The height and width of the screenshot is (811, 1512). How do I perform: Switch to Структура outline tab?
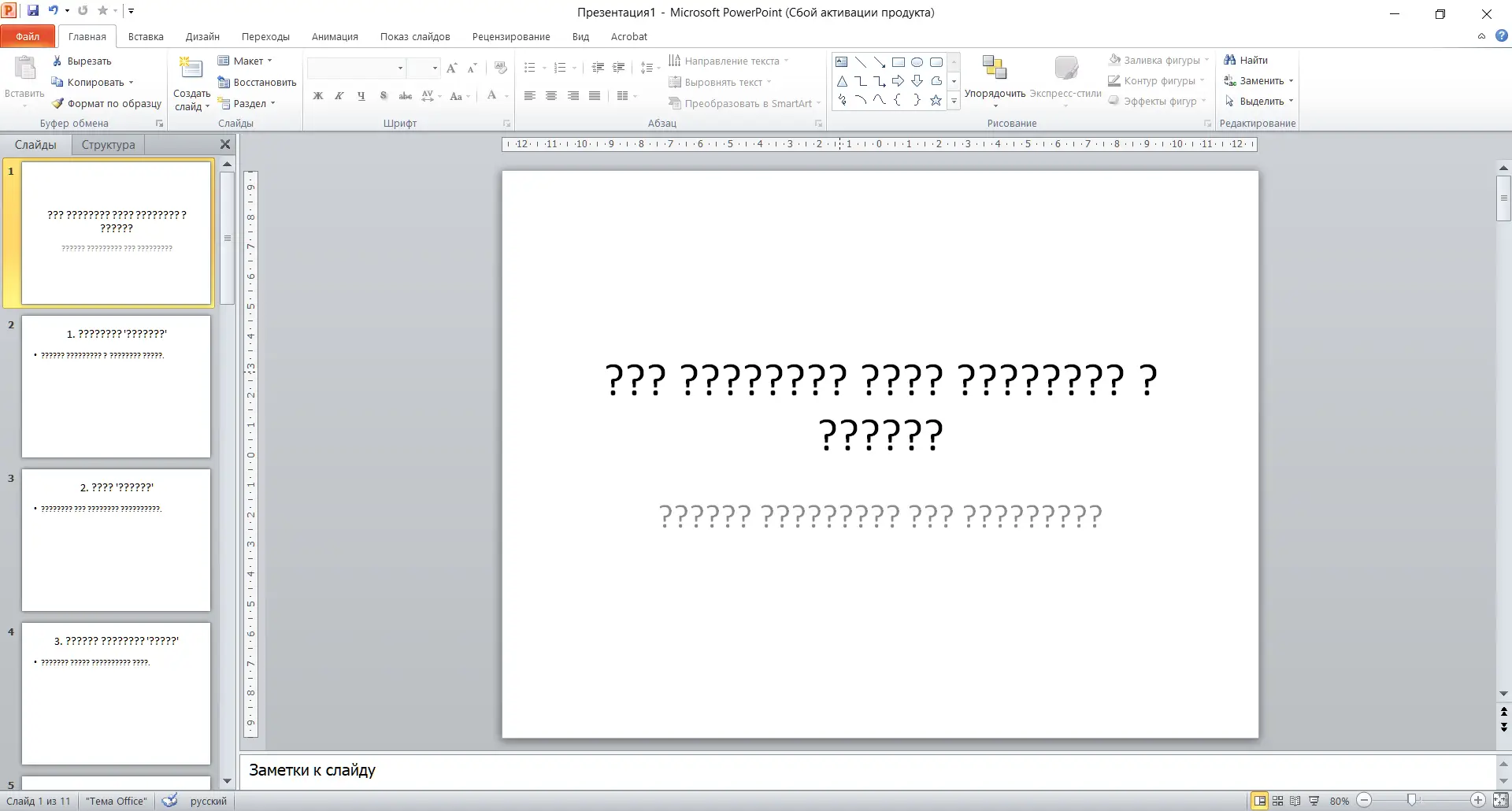pyautogui.click(x=108, y=145)
